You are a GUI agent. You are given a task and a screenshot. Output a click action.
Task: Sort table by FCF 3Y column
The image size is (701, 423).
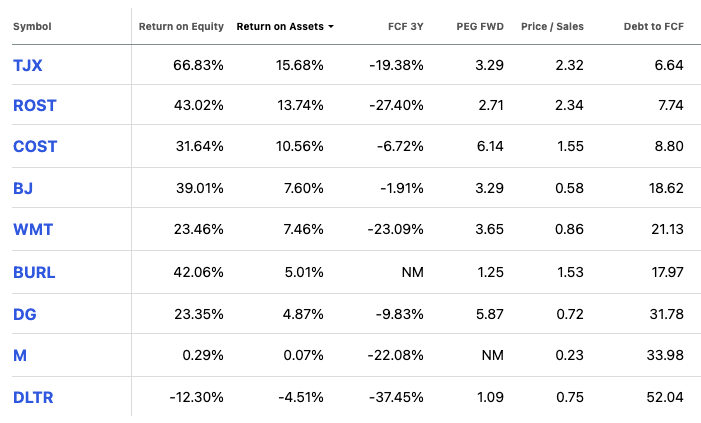404,26
